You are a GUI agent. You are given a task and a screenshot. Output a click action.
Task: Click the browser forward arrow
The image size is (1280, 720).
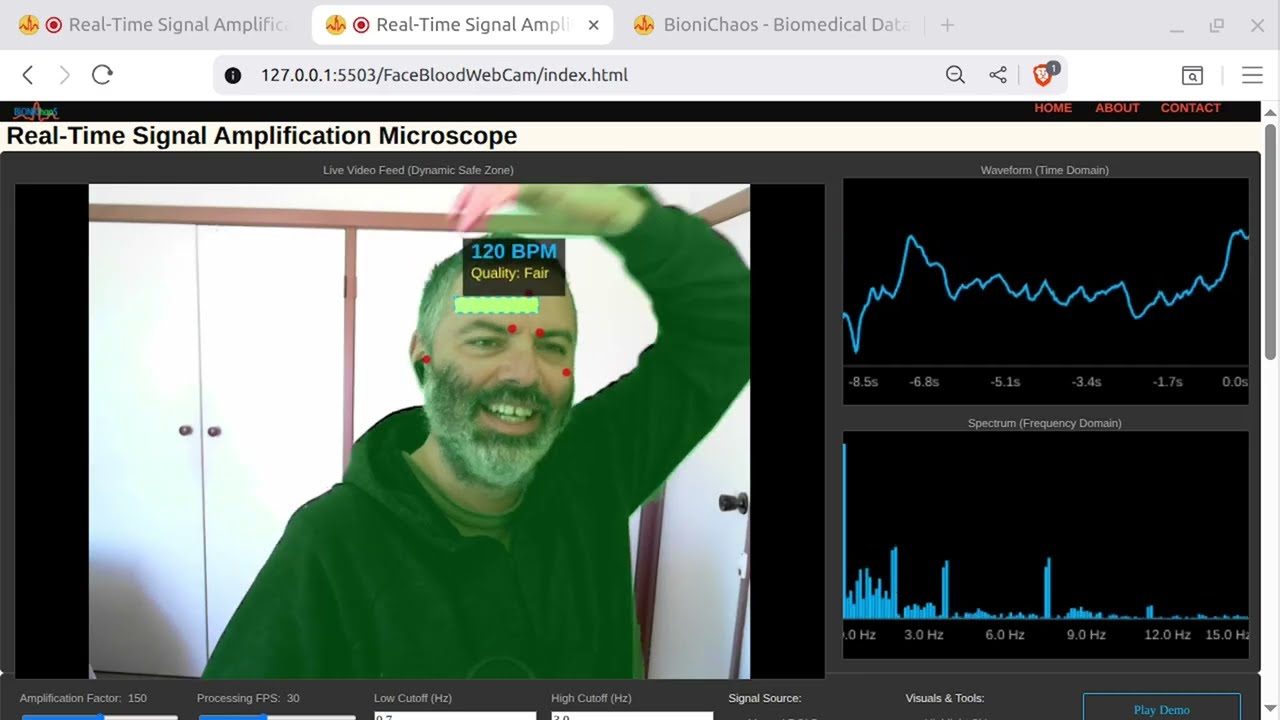(x=64, y=75)
